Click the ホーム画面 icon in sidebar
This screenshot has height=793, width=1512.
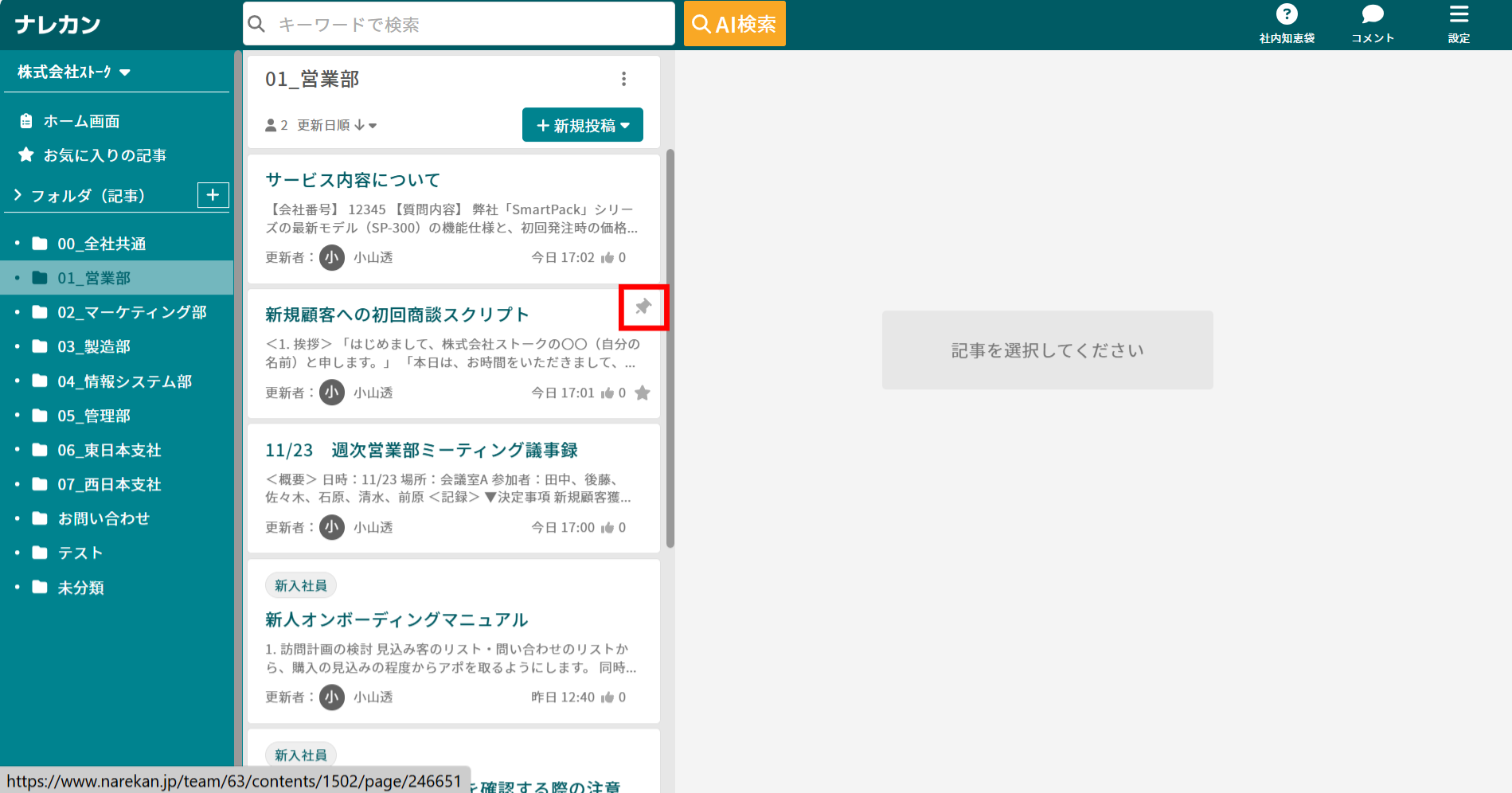click(x=26, y=120)
